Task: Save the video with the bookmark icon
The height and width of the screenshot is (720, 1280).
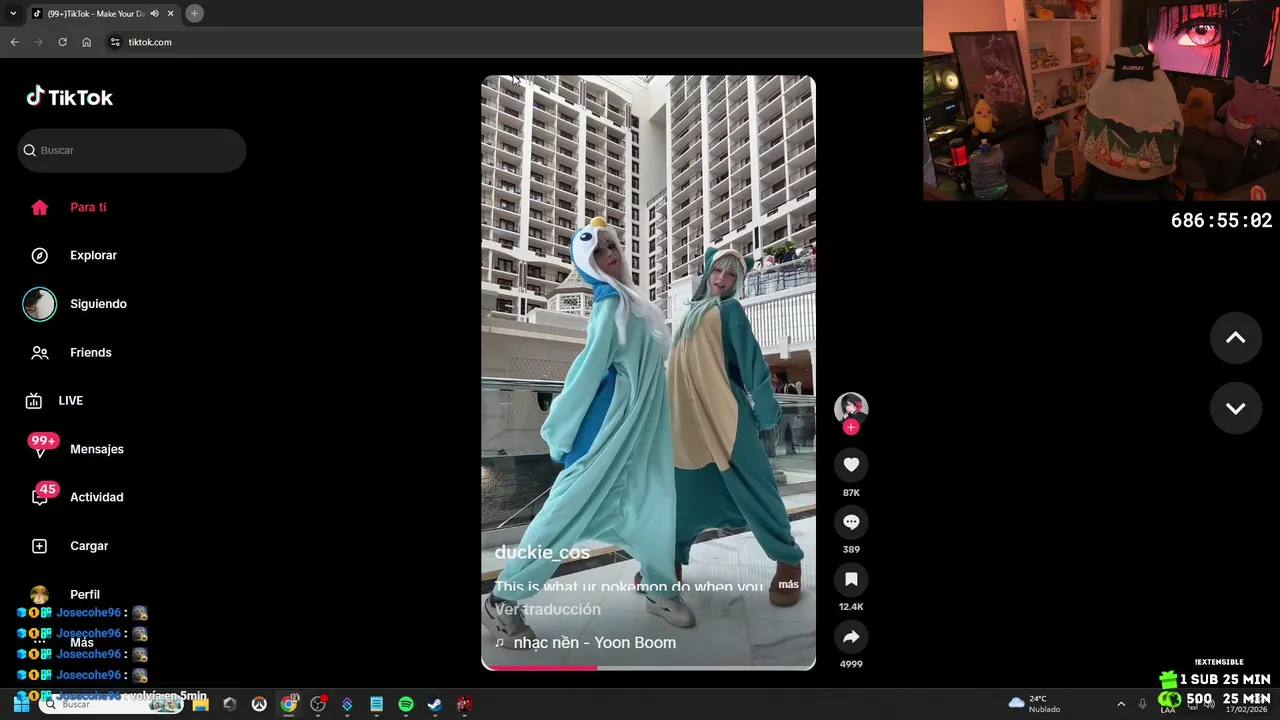Action: click(851, 579)
